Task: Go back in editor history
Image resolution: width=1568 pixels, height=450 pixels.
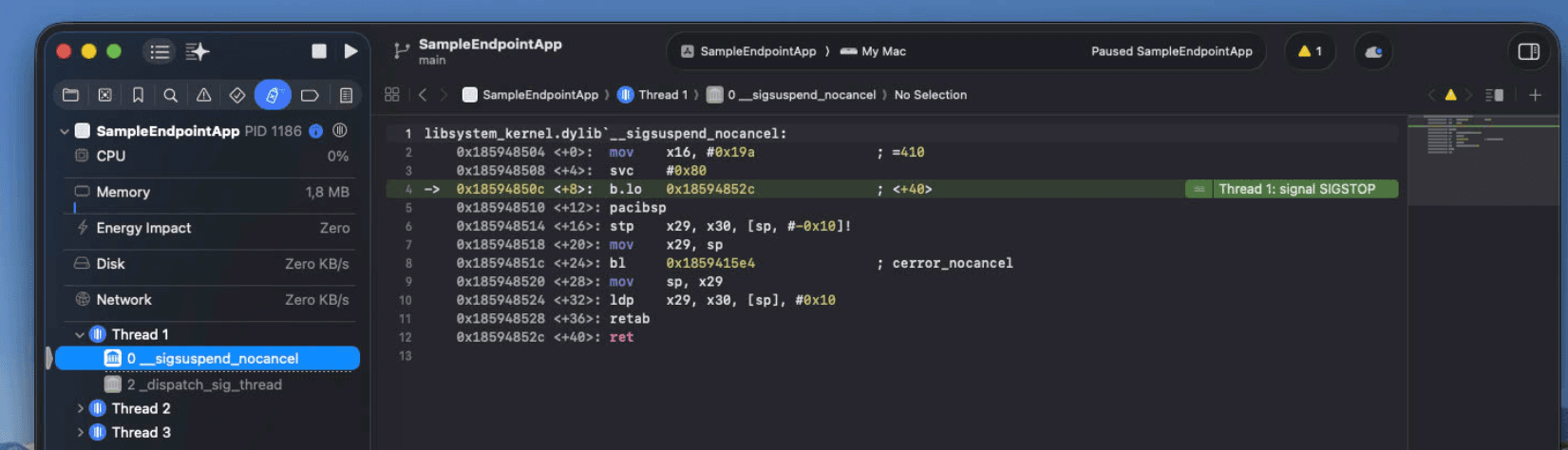Action: pos(423,95)
